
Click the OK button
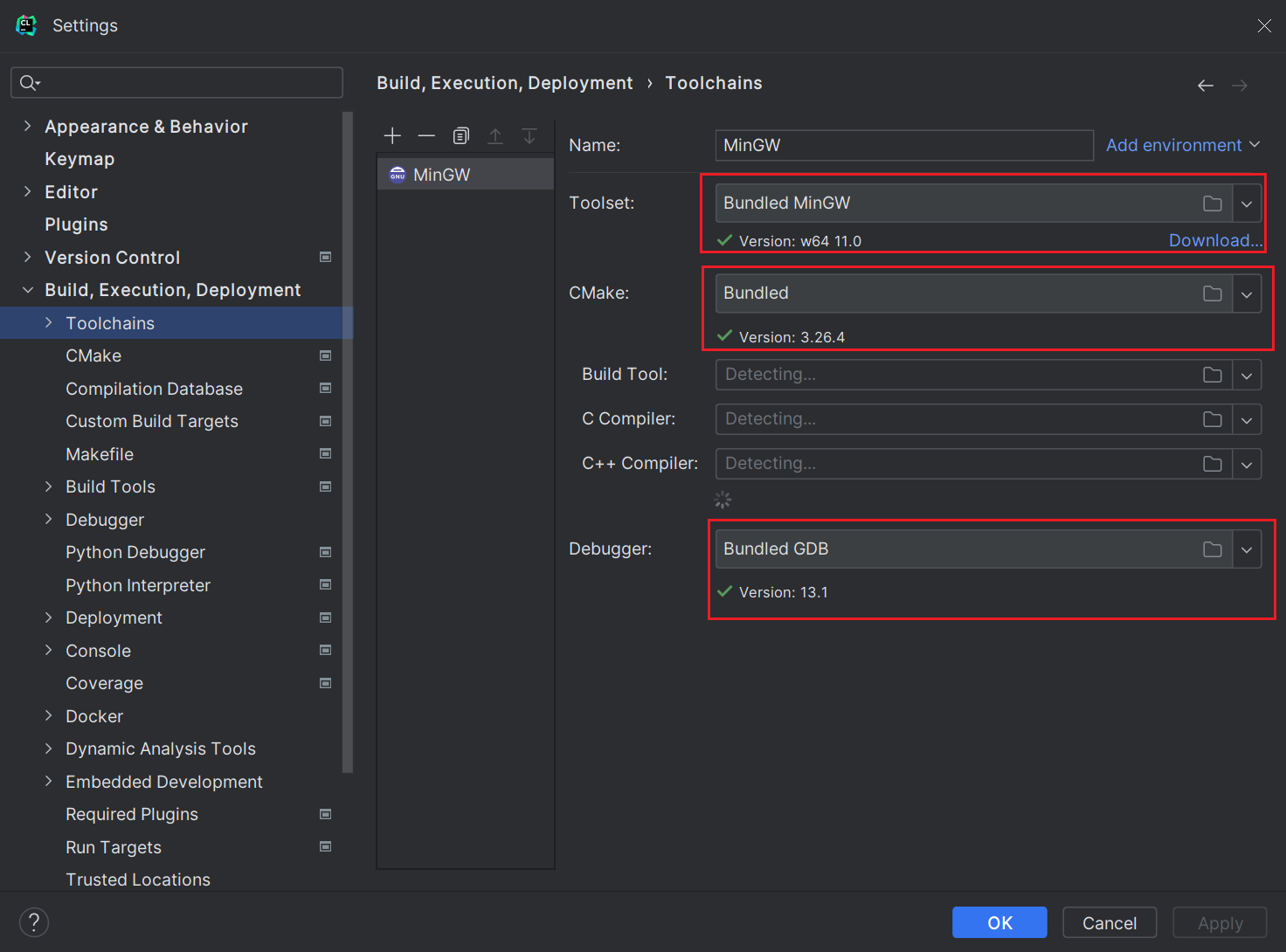pyautogui.click(x=999, y=922)
